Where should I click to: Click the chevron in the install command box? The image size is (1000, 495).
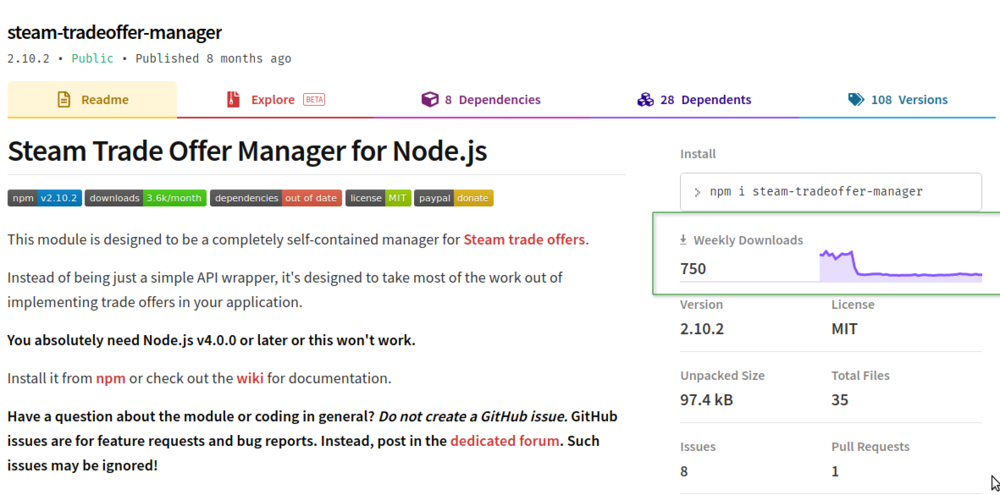click(x=697, y=192)
